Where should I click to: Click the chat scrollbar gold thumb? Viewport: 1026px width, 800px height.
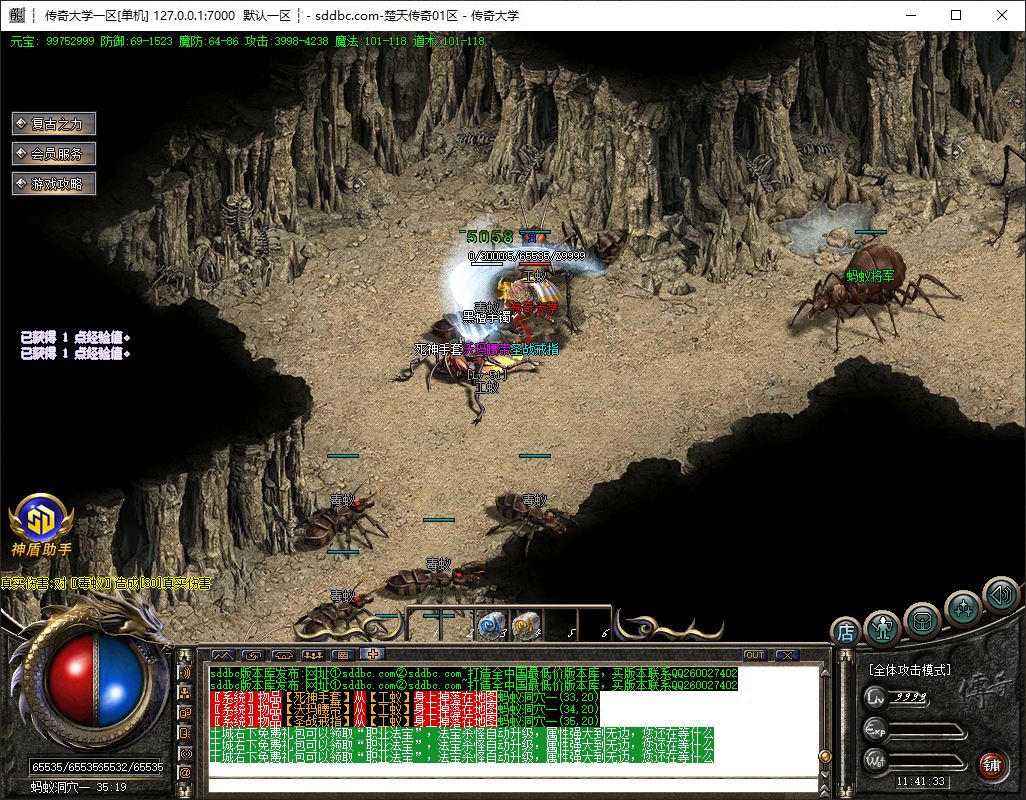[825, 757]
